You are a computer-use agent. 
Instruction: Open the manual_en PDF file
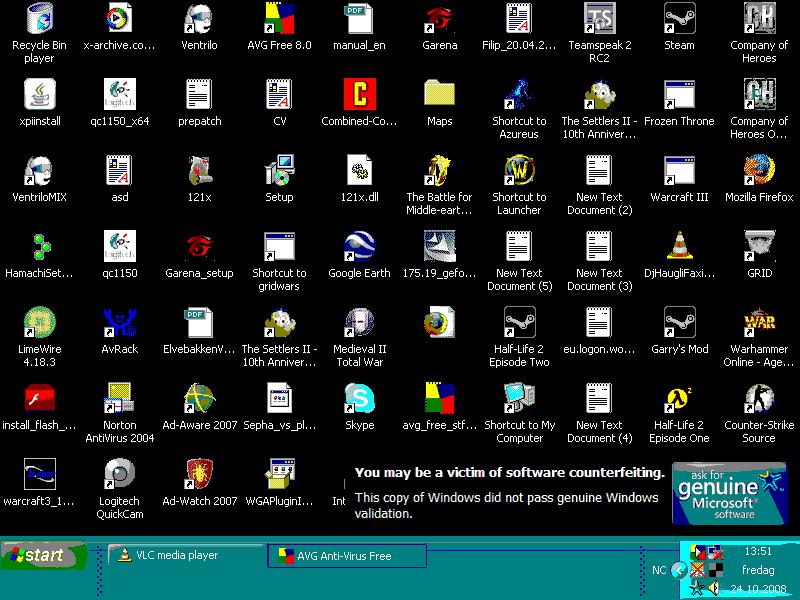coord(359,18)
